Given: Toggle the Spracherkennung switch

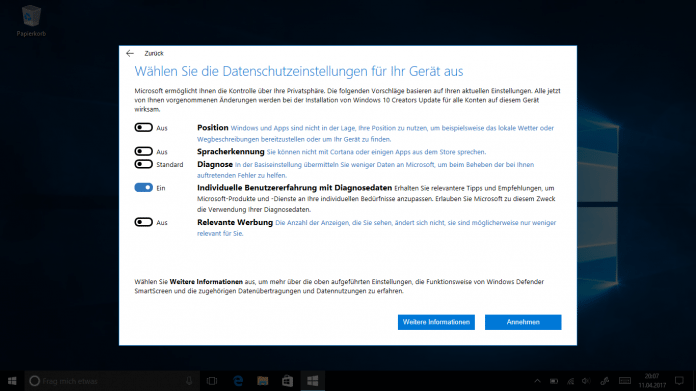Looking at the screenshot, I should pyautogui.click(x=143, y=151).
